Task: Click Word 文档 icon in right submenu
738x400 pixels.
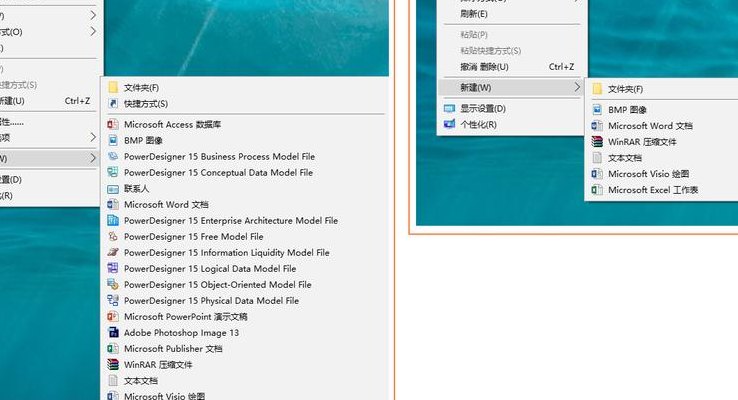Action: tap(597, 126)
